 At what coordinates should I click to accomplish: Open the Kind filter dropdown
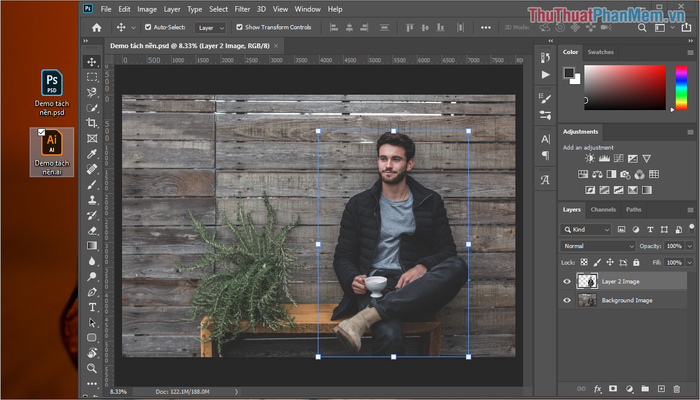[x=586, y=229]
